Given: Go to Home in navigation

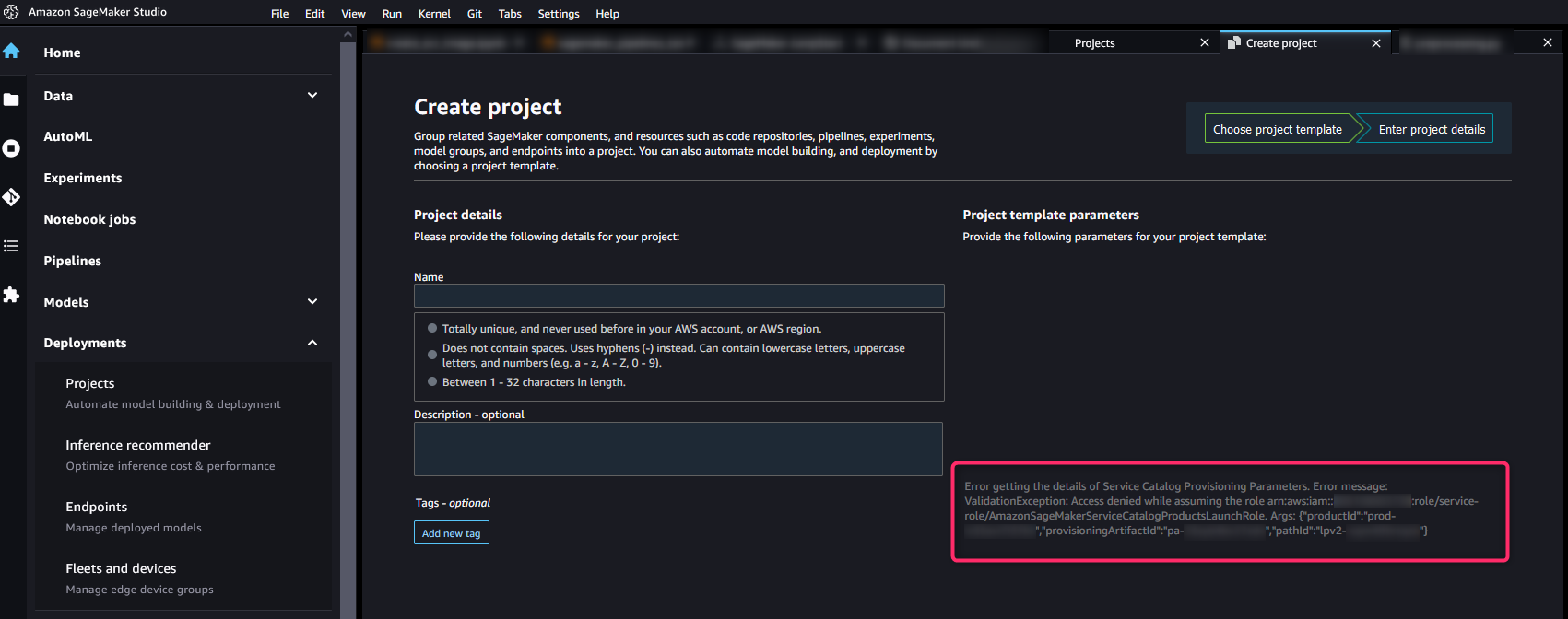Looking at the screenshot, I should (62, 53).
